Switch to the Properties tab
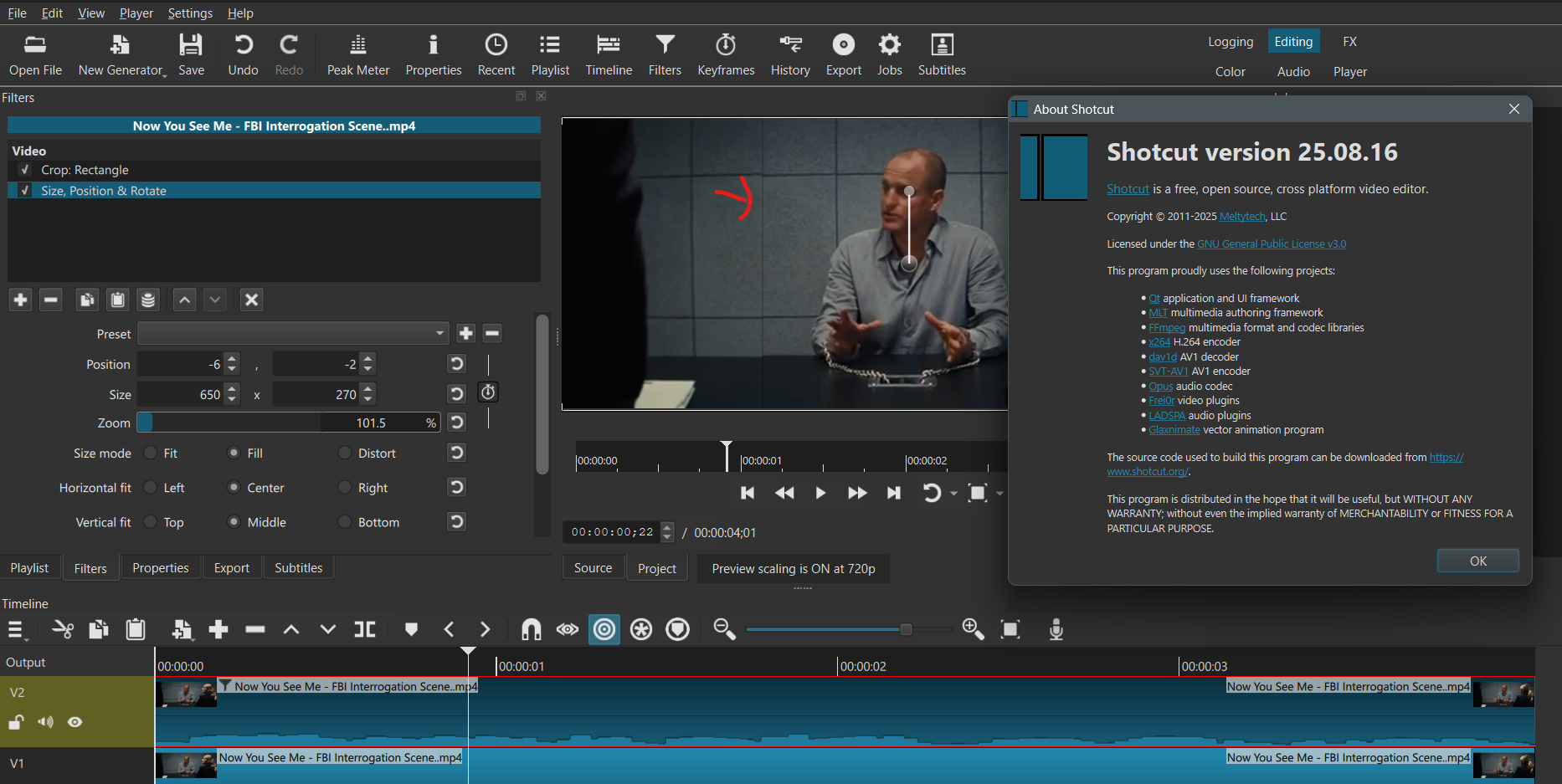 pos(161,568)
